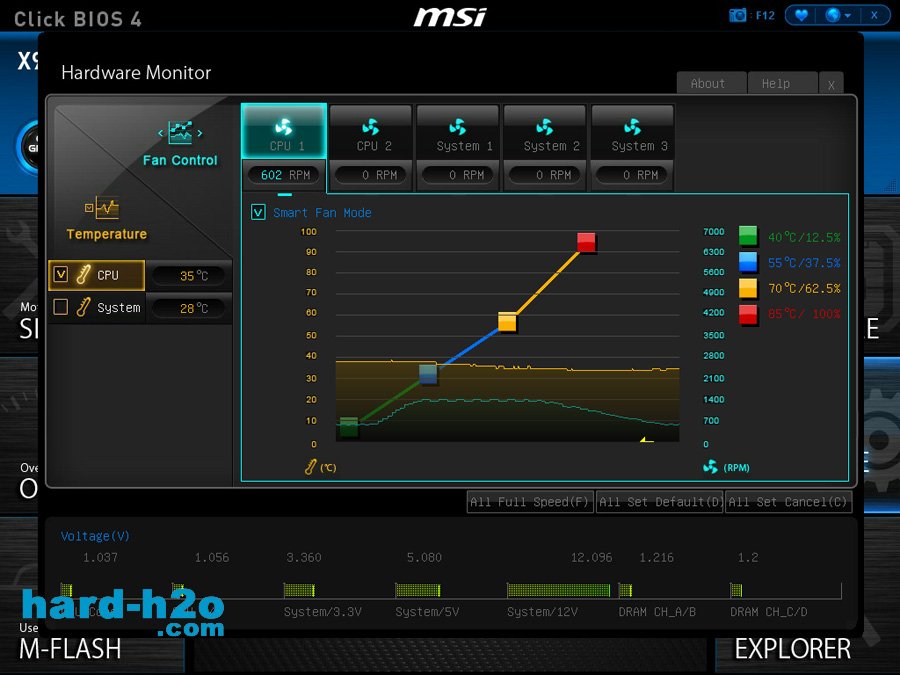The height and width of the screenshot is (675, 900).
Task: Click All Full Speed(F) button
Action: pos(530,502)
